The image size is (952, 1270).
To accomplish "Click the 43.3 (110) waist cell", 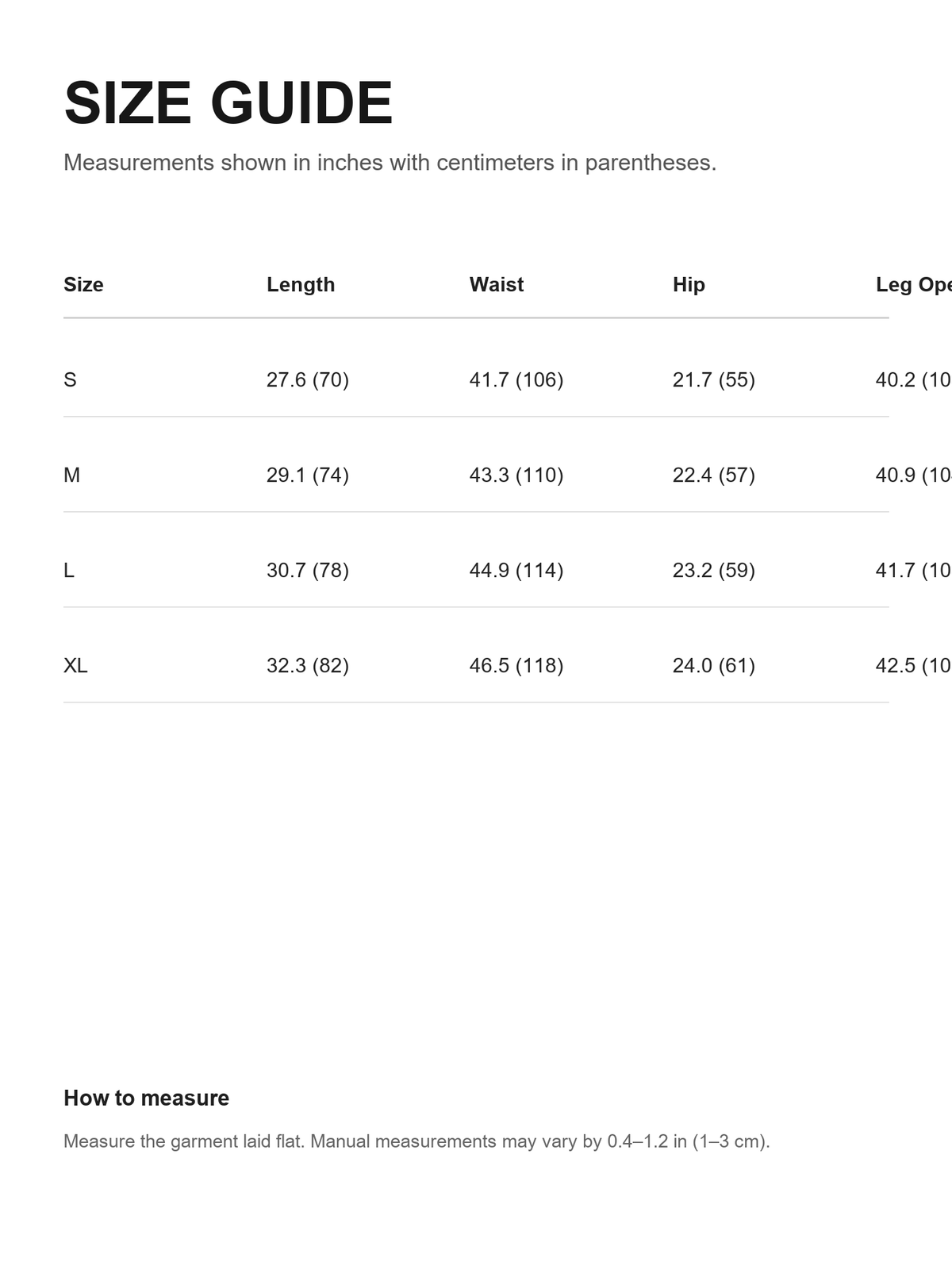I will pos(516,475).
